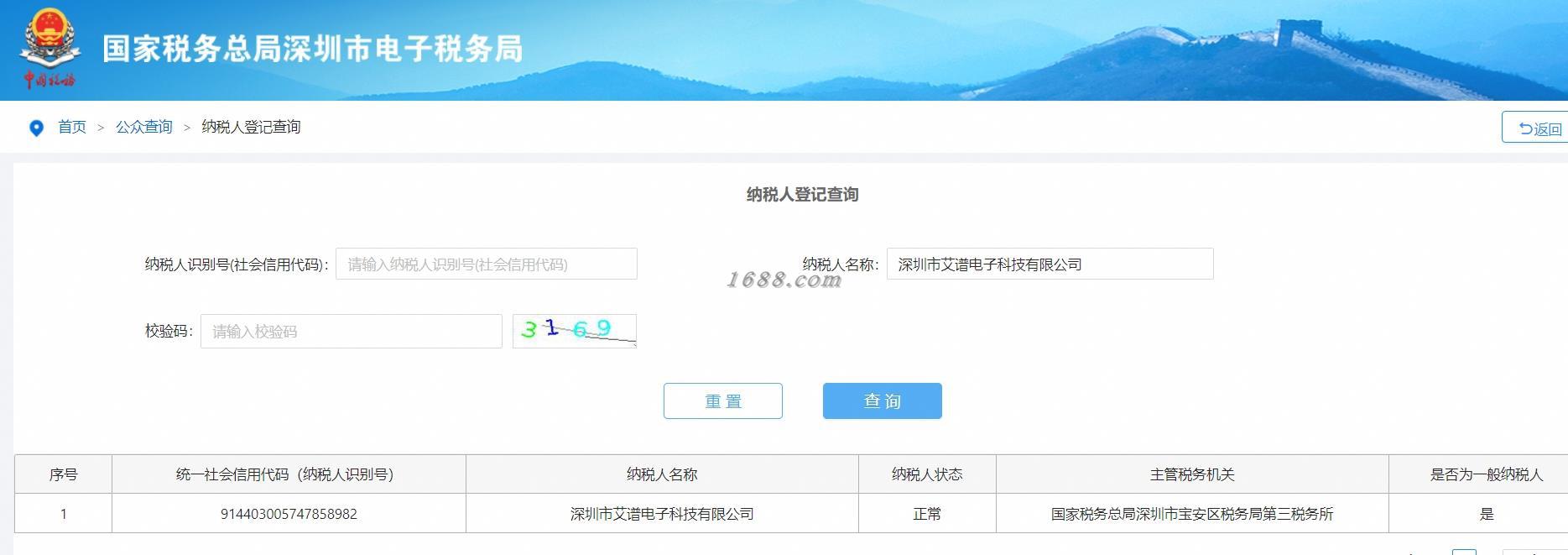Go to 首页 breadcrumb link
Image resolution: width=1568 pixels, height=555 pixels.
coord(72,127)
